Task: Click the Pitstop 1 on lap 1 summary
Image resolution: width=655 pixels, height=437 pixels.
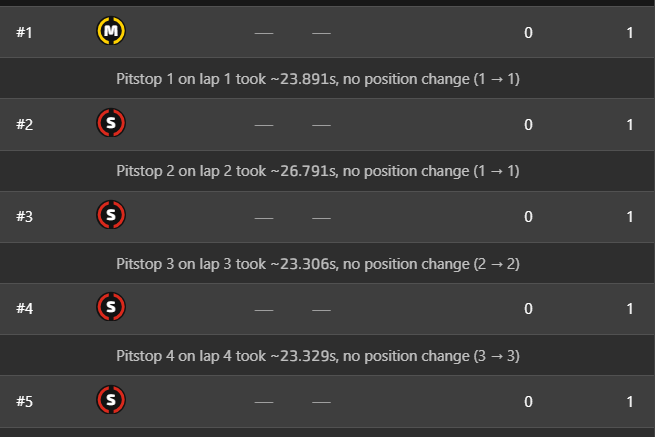Action: click(x=318, y=78)
